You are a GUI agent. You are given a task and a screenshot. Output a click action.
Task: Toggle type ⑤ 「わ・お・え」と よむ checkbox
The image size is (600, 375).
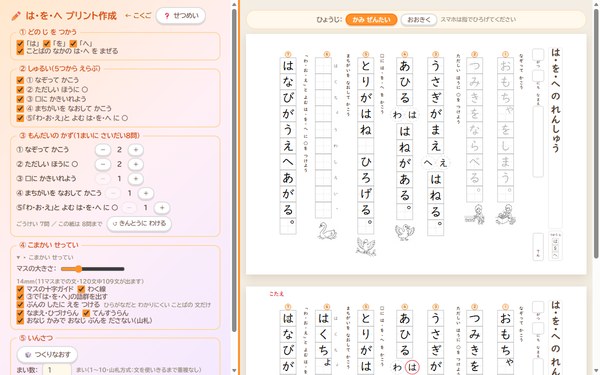click(21, 118)
